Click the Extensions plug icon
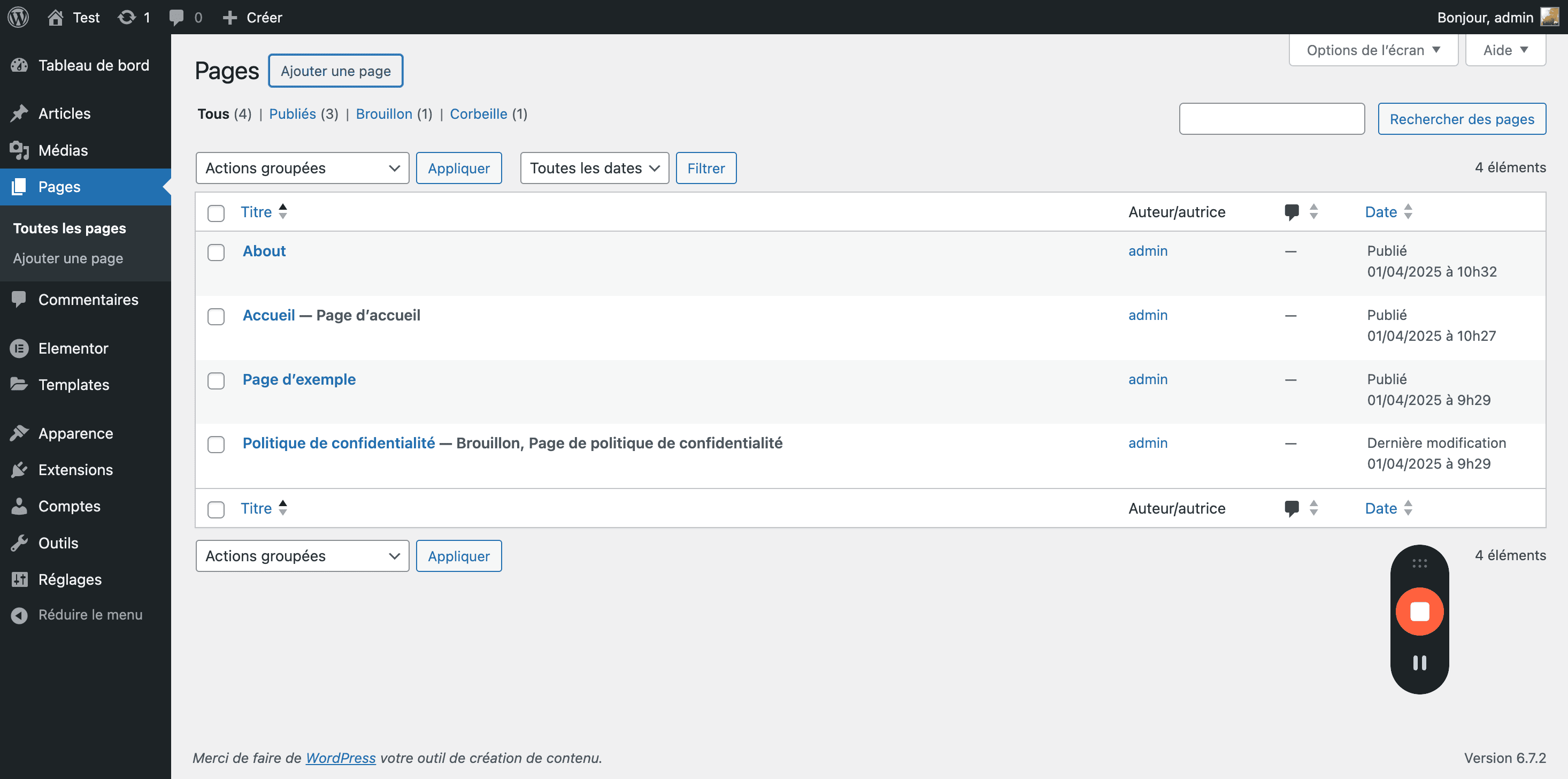The width and height of the screenshot is (1568, 779). 19,470
